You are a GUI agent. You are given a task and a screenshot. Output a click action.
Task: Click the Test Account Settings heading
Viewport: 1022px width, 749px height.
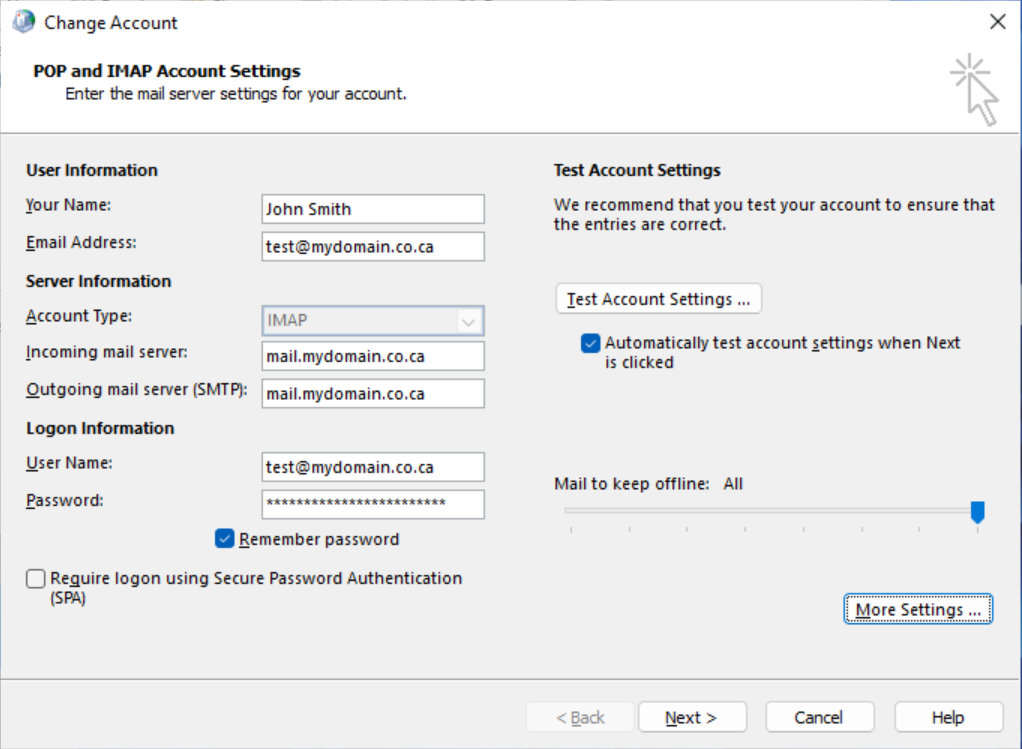tap(637, 170)
